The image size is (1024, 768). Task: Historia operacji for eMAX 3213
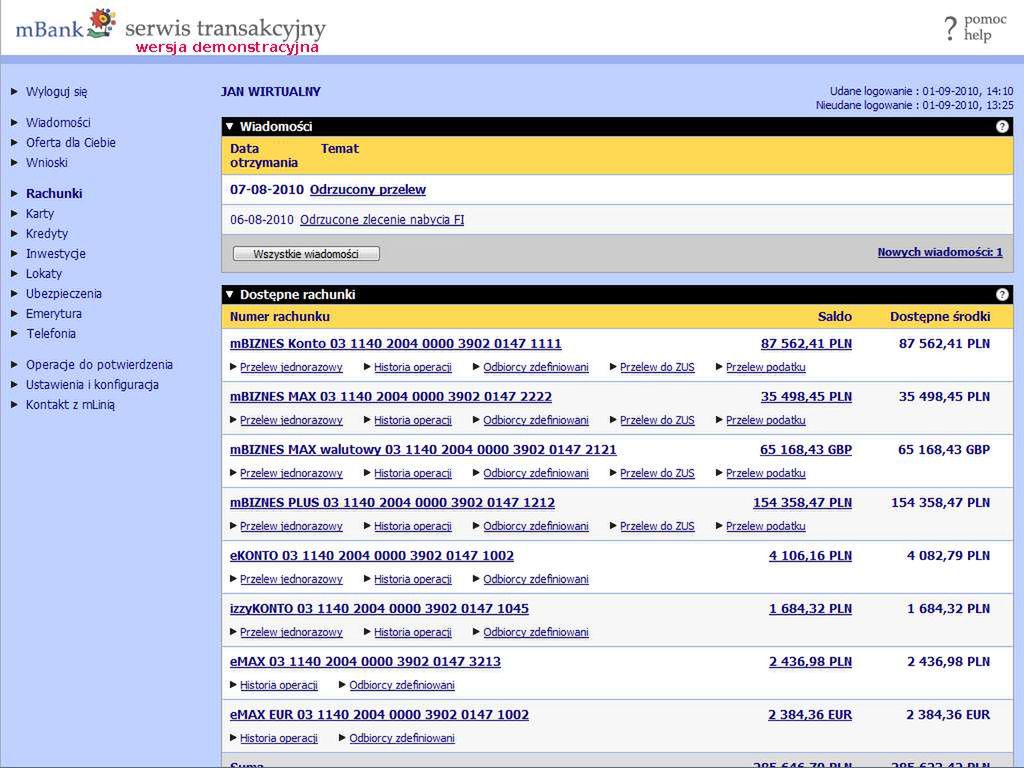point(279,684)
